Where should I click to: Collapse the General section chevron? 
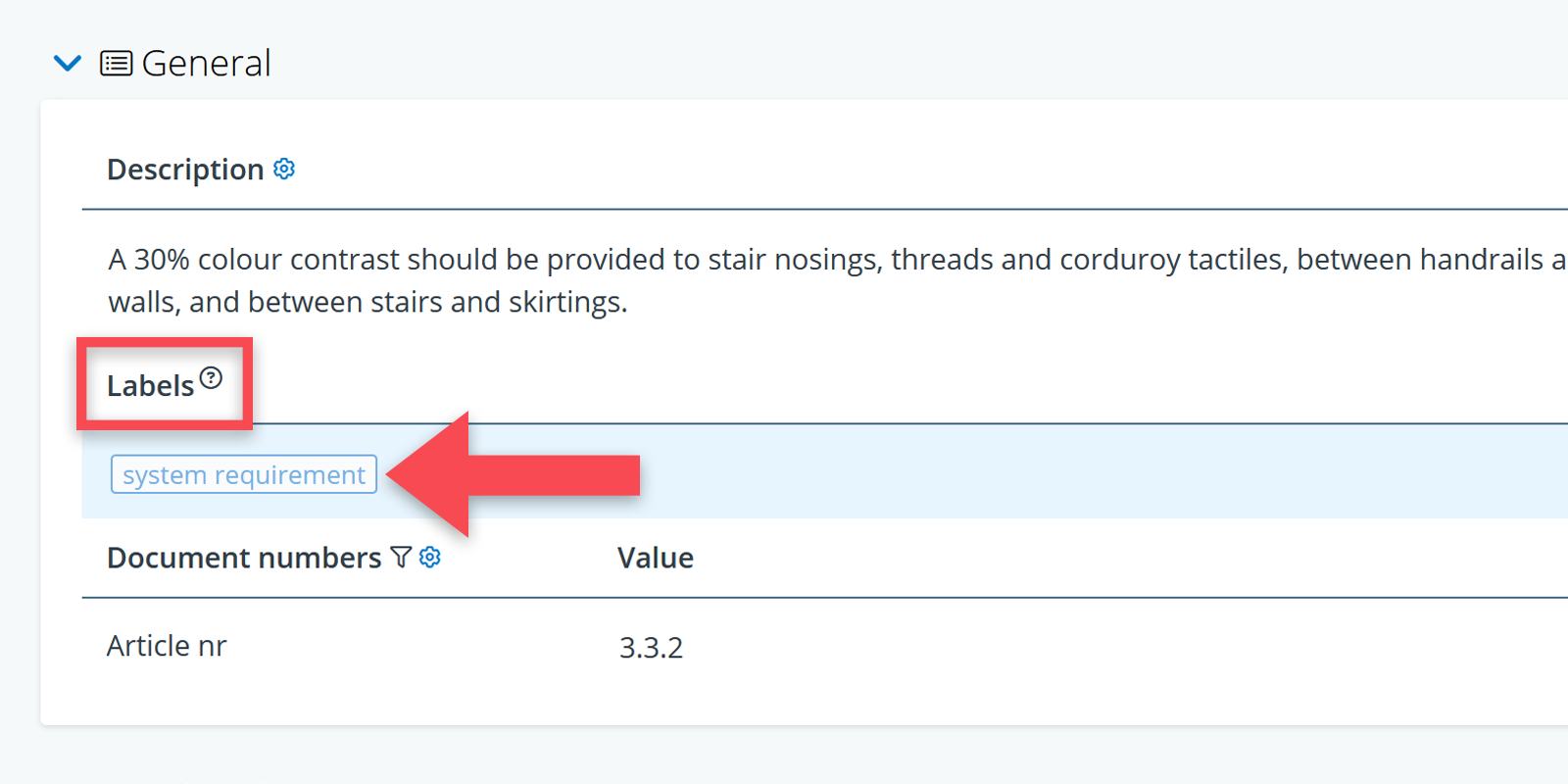[x=67, y=64]
